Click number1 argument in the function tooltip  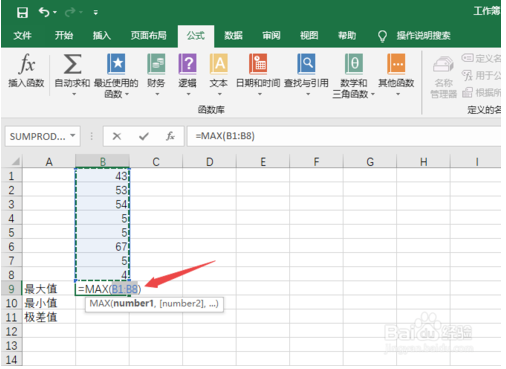click(x=133, y=303)
